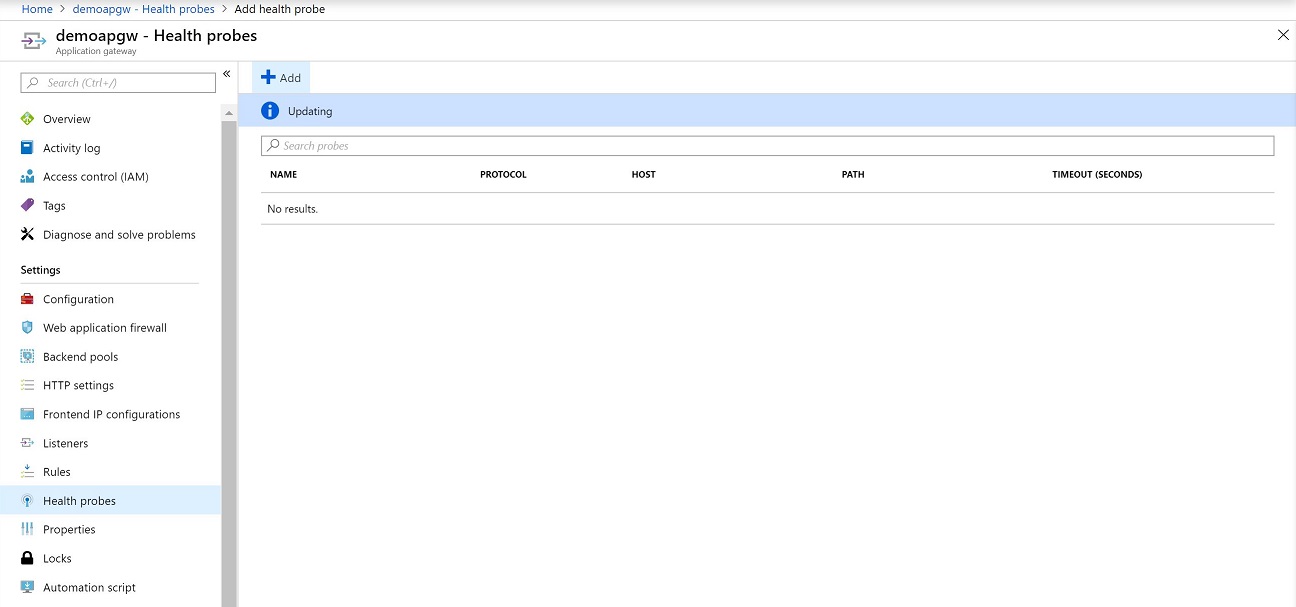Click the No results. text
The width and height of the screenshot is (1296, 607).
[292, 209]
